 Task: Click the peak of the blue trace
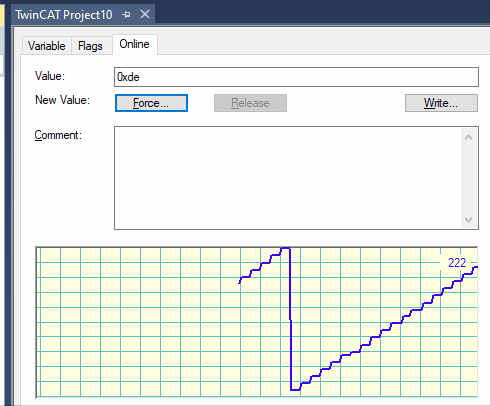coord(285,248)
